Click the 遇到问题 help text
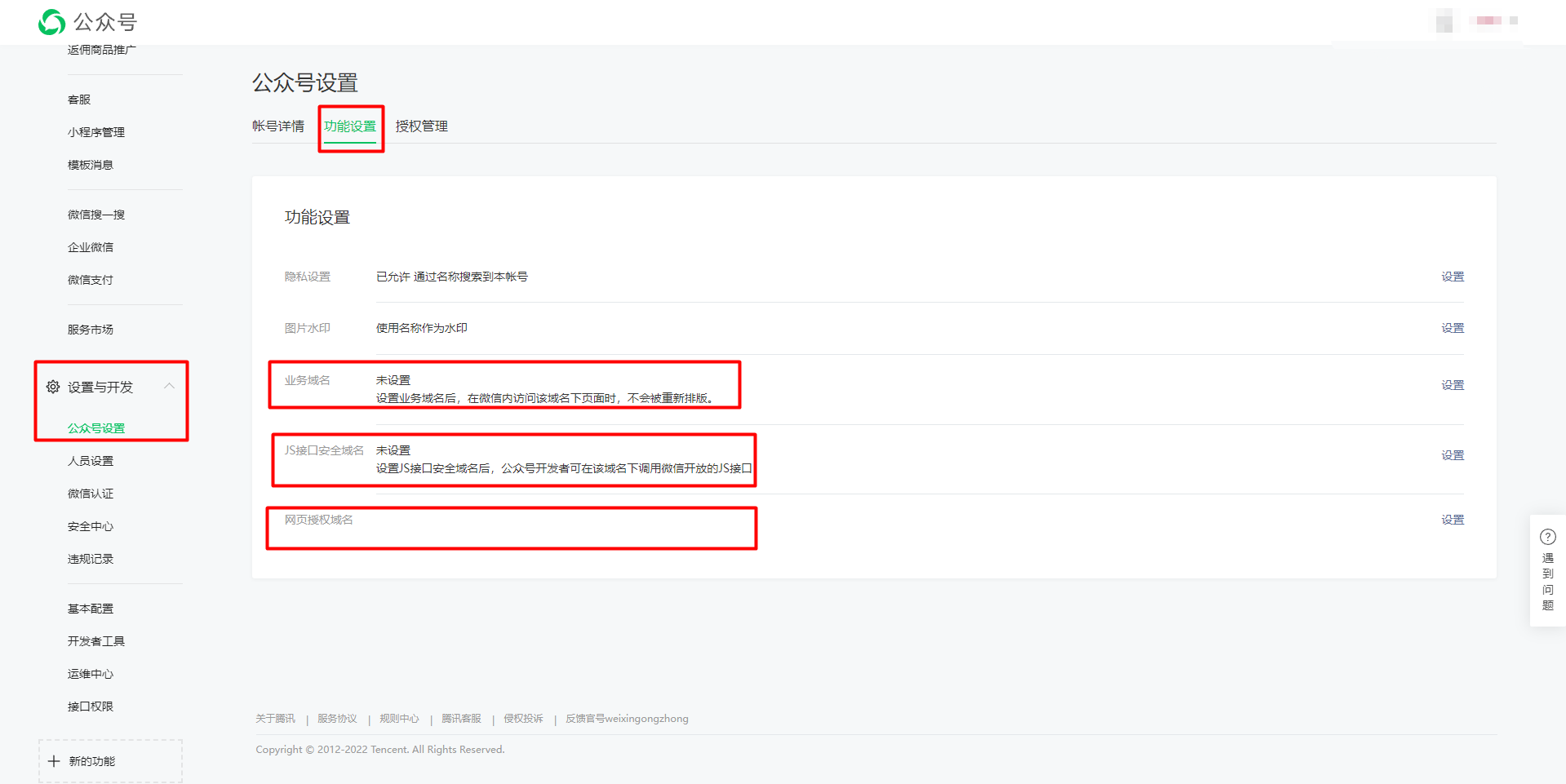Image resolution: width=1566 pixels, height=784 pixels. tap(1547, 582)
